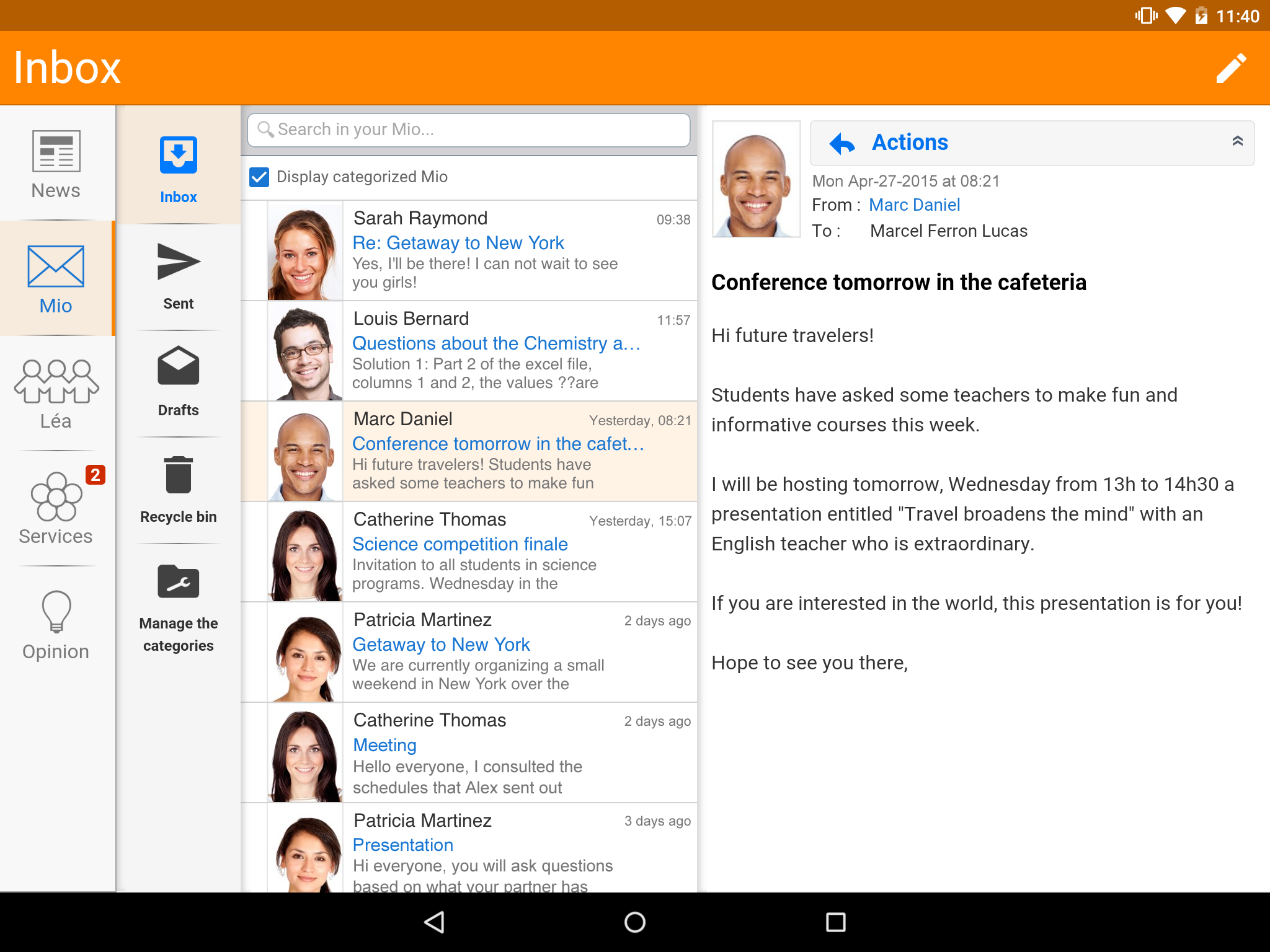
Task: Click the 09:38 timestamp
Action: coord(673,220)
